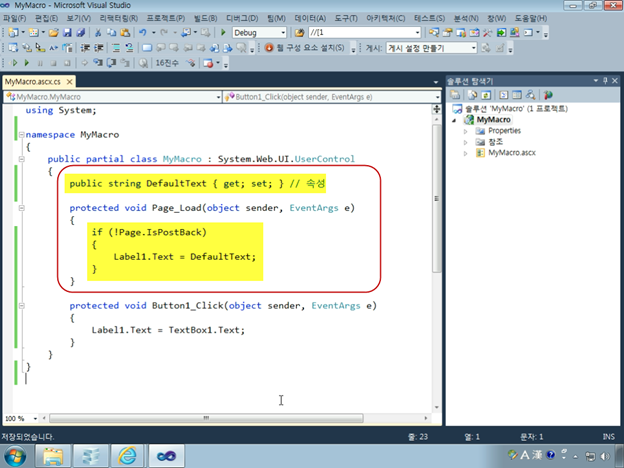Click the Breakpoints window icon in debug toolbar
This screenshot has width=624, height=468.
click(208, 63)
